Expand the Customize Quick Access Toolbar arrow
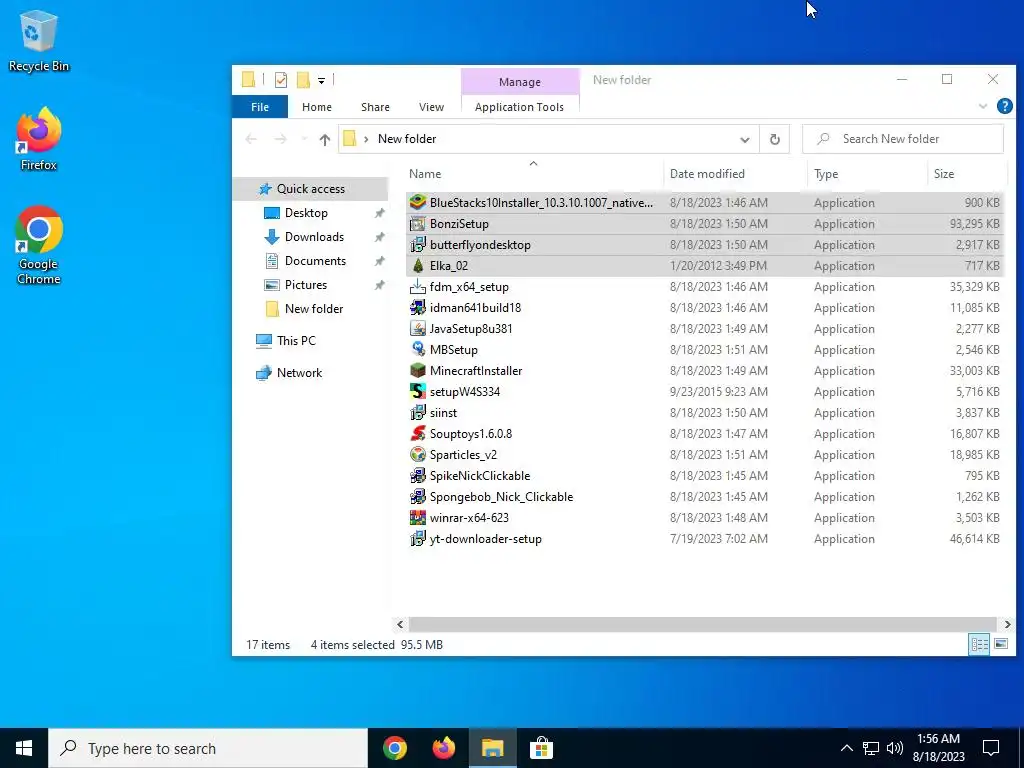The width and height of the screenshot is (1024, 768). point(321,80)
